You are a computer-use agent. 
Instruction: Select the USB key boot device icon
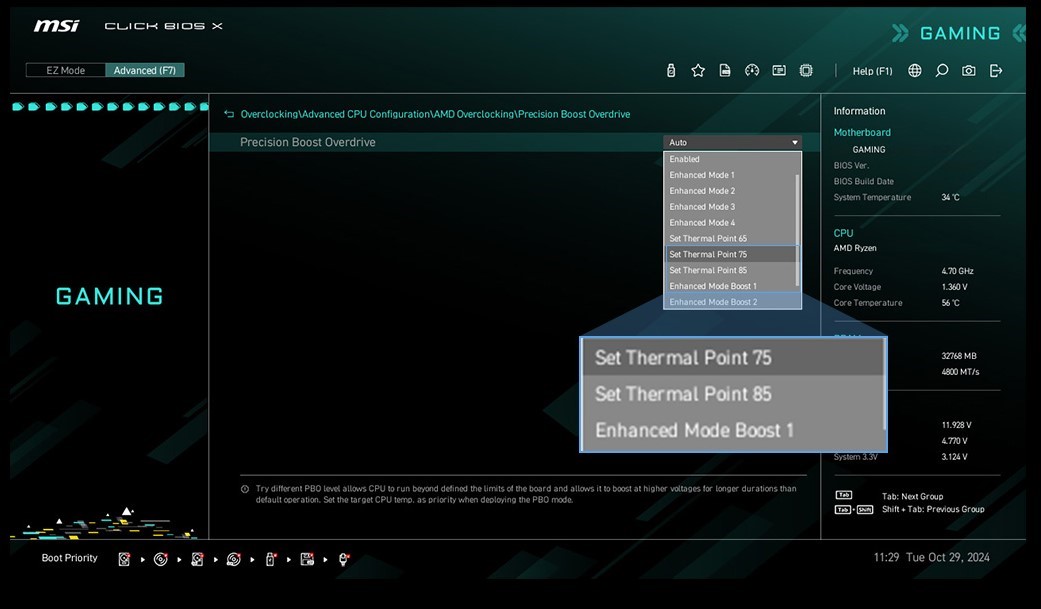[x=270, y=559]
